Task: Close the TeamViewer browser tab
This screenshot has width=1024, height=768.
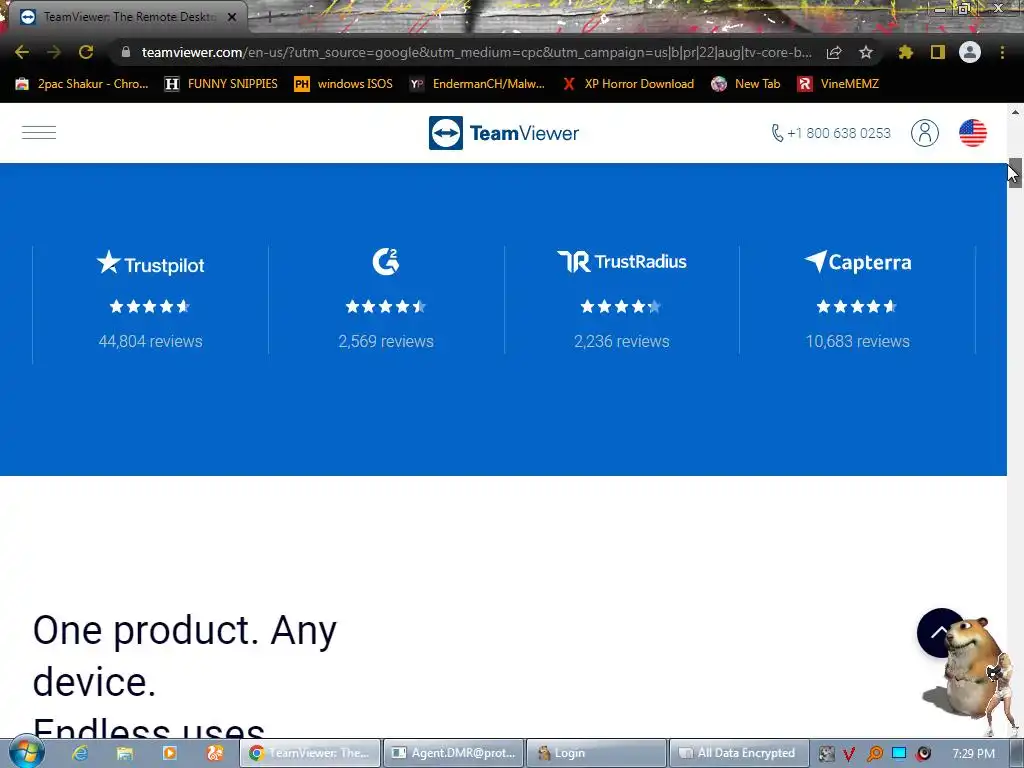Action: point(232,17)
